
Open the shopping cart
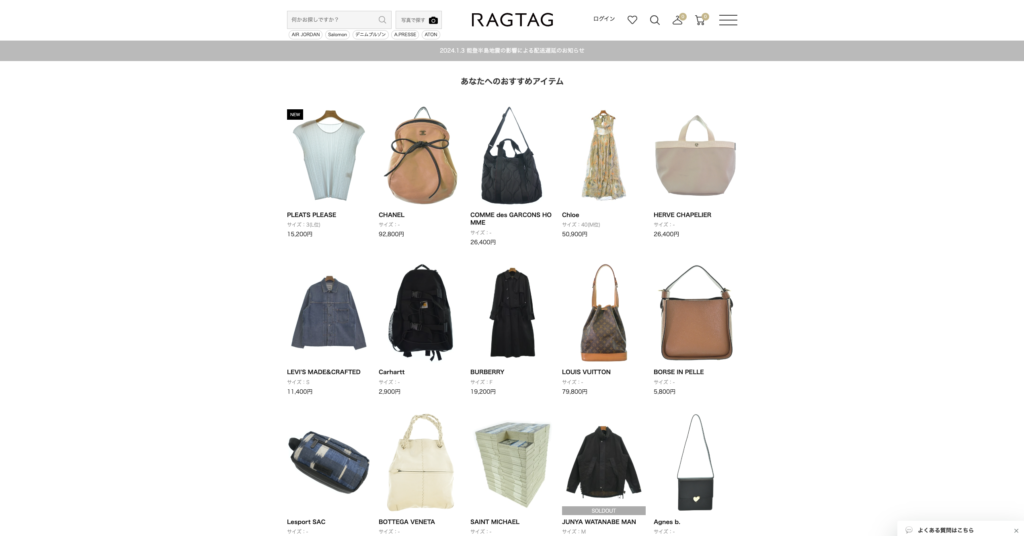[x=701, y=20]
